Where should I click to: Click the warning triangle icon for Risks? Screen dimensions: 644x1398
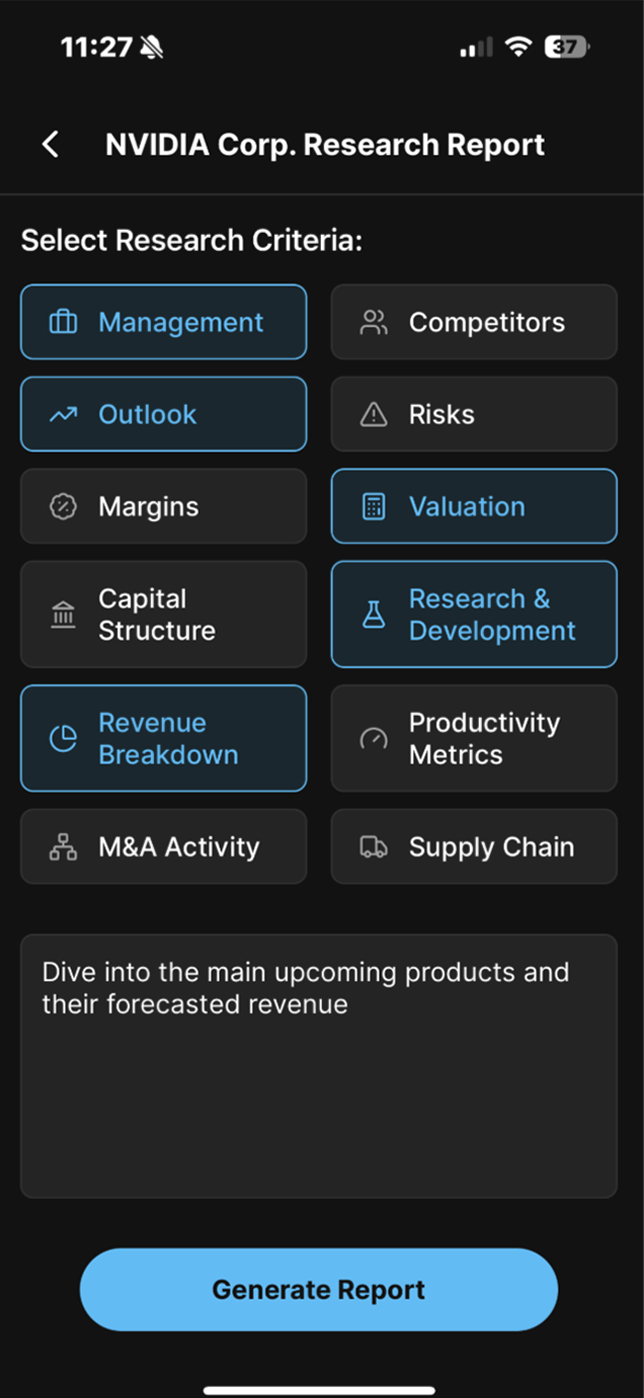click(x=373, y=415)
